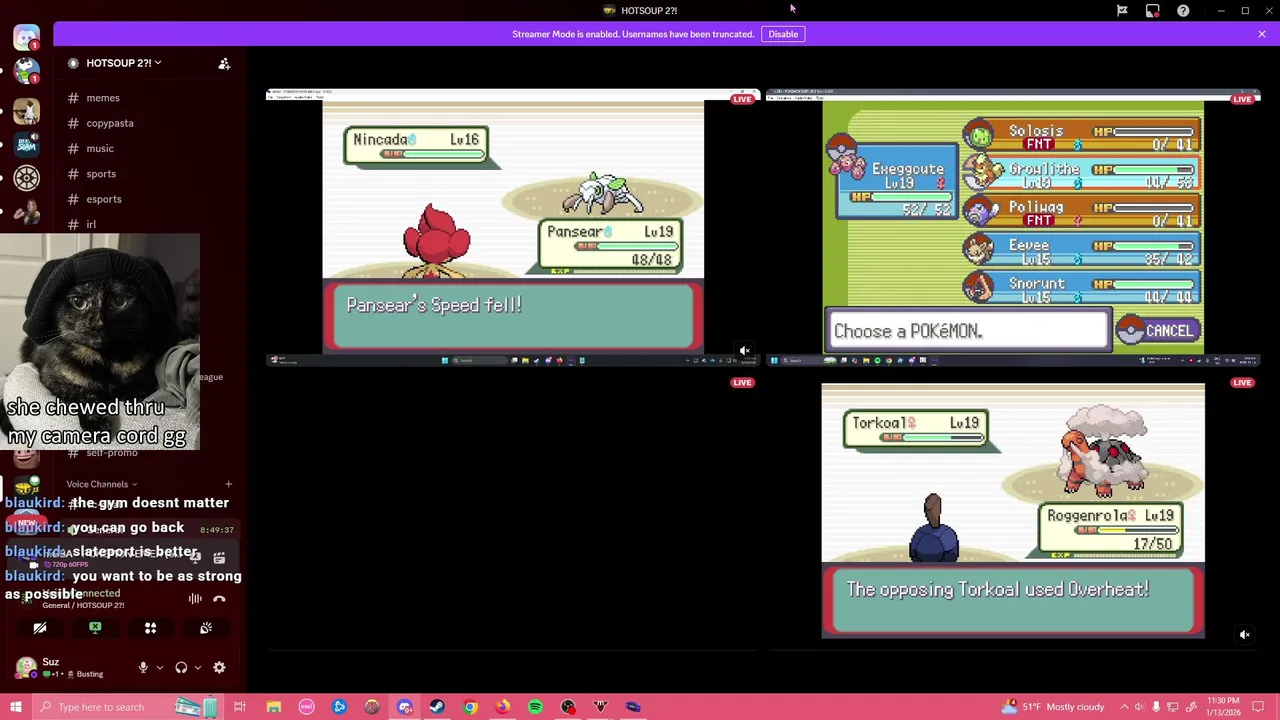Screen dimensions: 1280x720
Task: Select the ship's wheel server icon
Action: click(x=27, y=178)
